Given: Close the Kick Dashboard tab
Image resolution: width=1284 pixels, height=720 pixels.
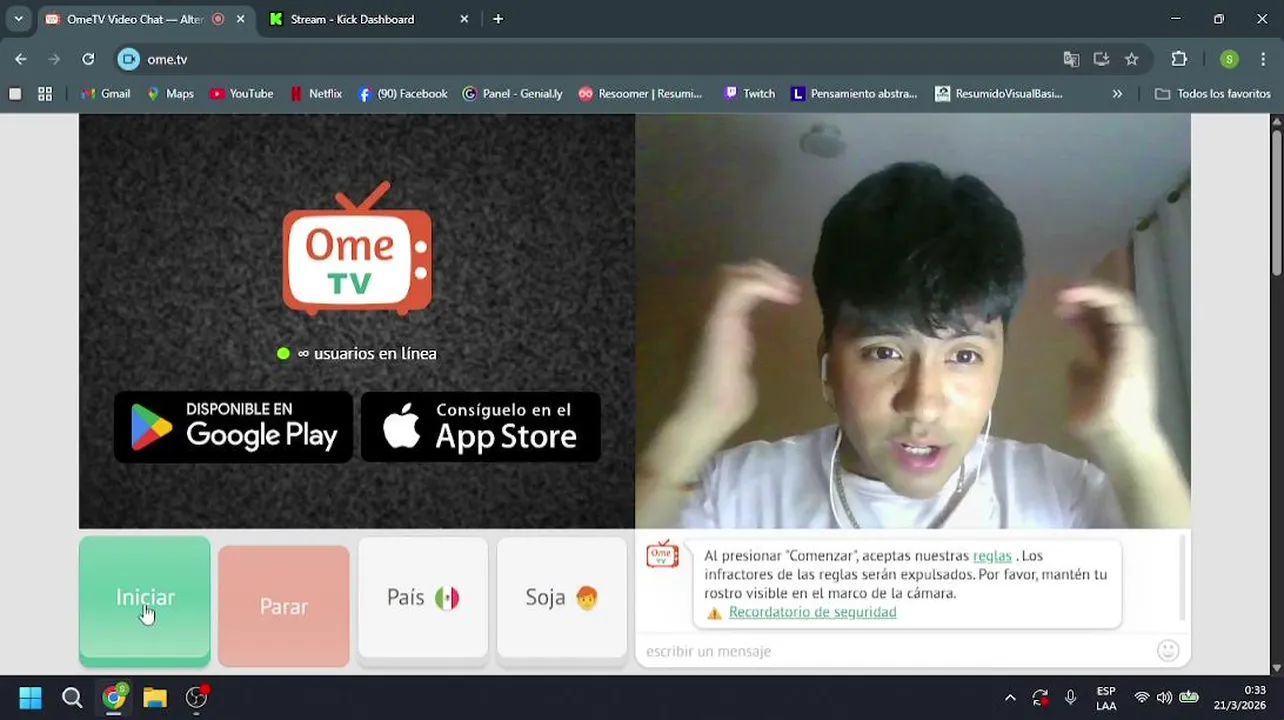Looking at the screenshot, I should point(464,19).
